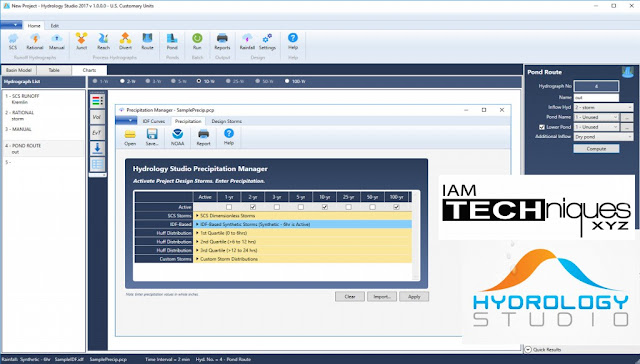Uncheck the 10-yr Active checkbox
Image resolution: width=640 pixels, height=364 pixels.
325,207
